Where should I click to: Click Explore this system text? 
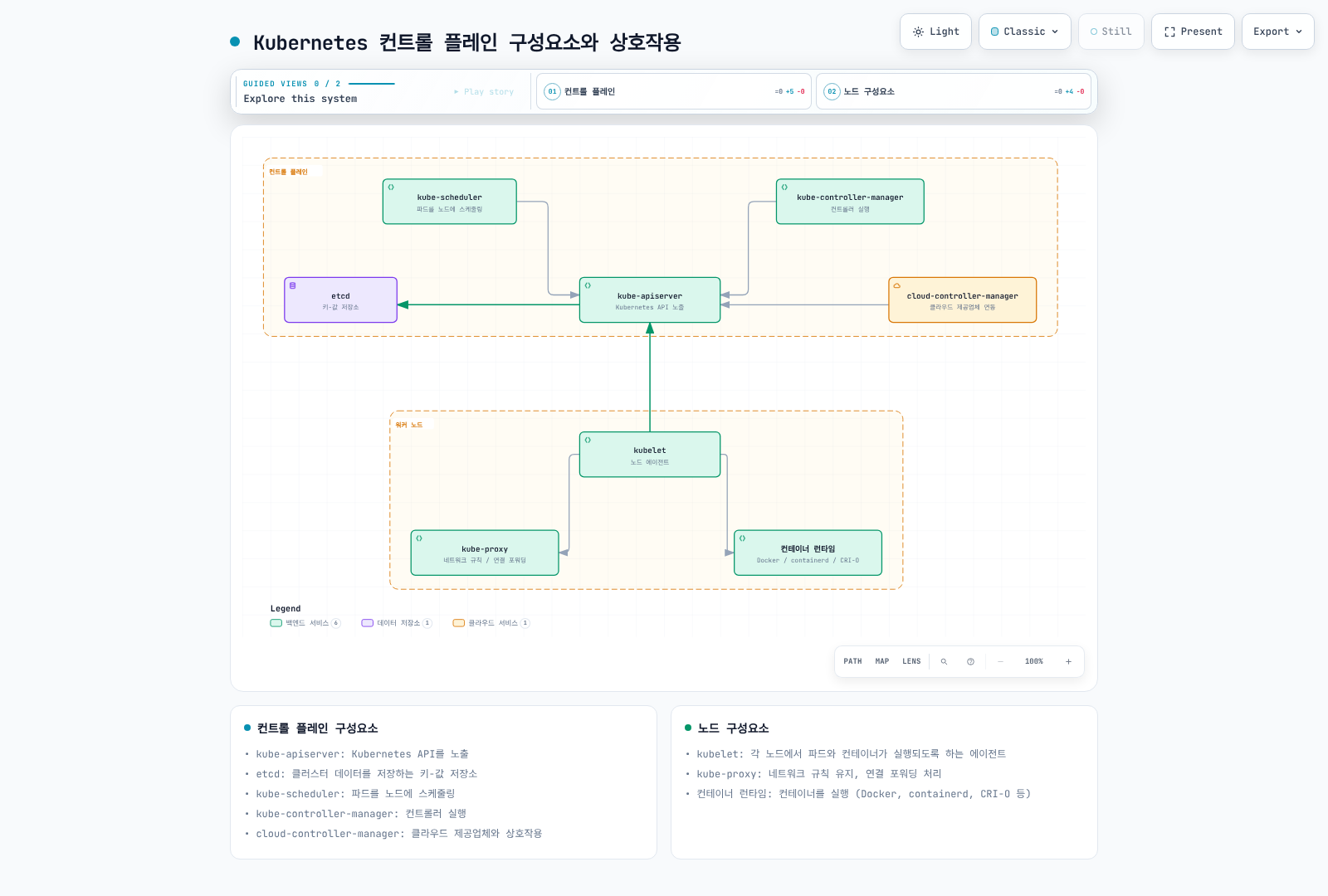[300, 99]
